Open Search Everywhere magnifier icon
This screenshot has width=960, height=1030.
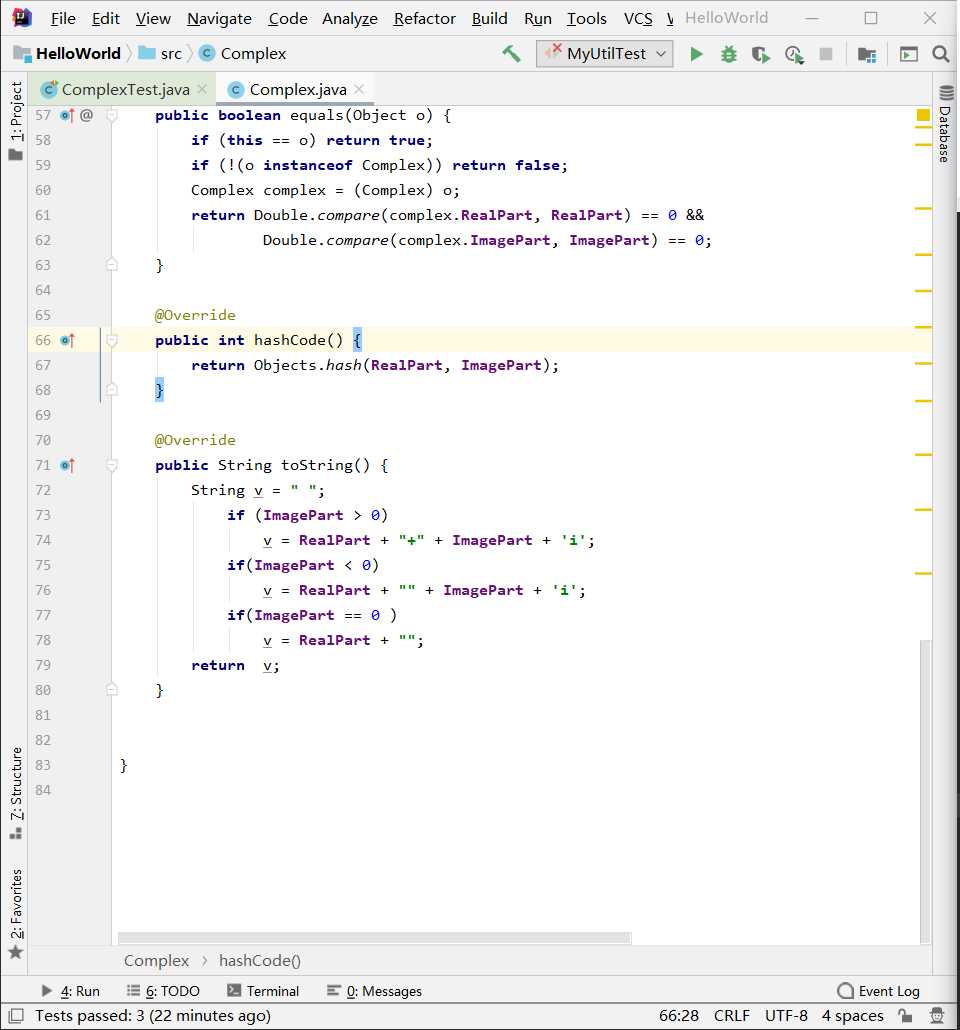click(940, 54)
